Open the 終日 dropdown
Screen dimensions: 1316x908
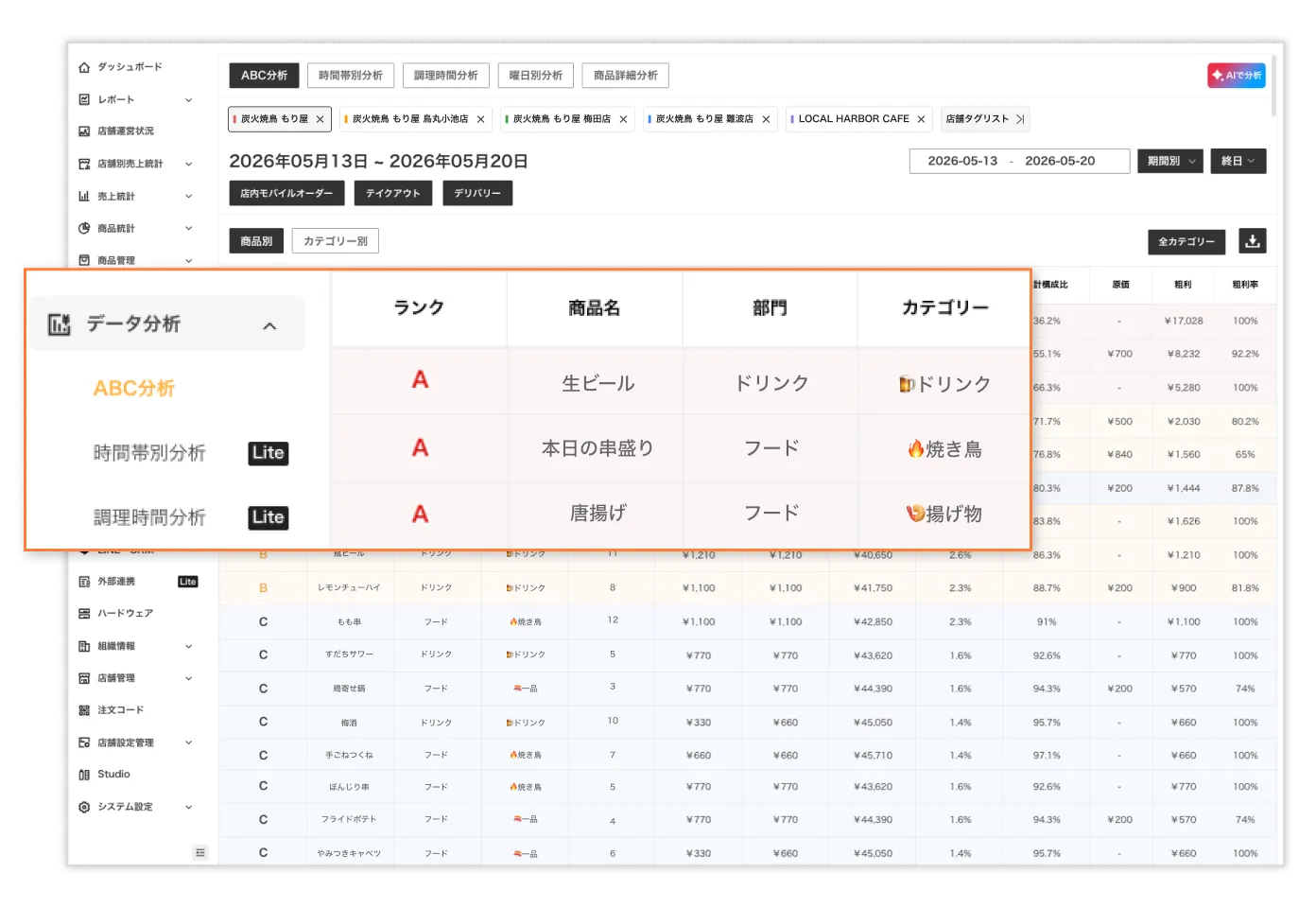click(x=1238, y=161)
